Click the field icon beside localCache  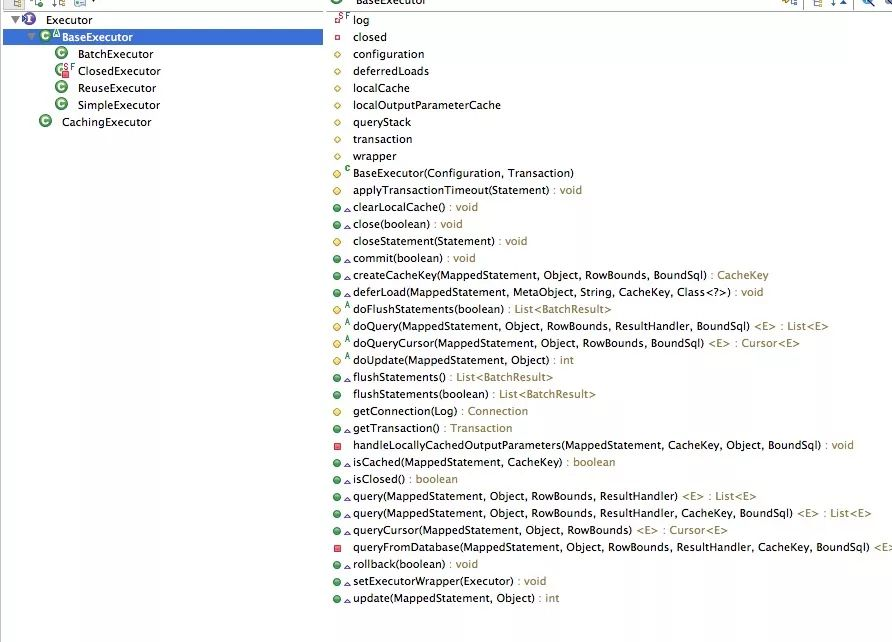tap(337, 89)
